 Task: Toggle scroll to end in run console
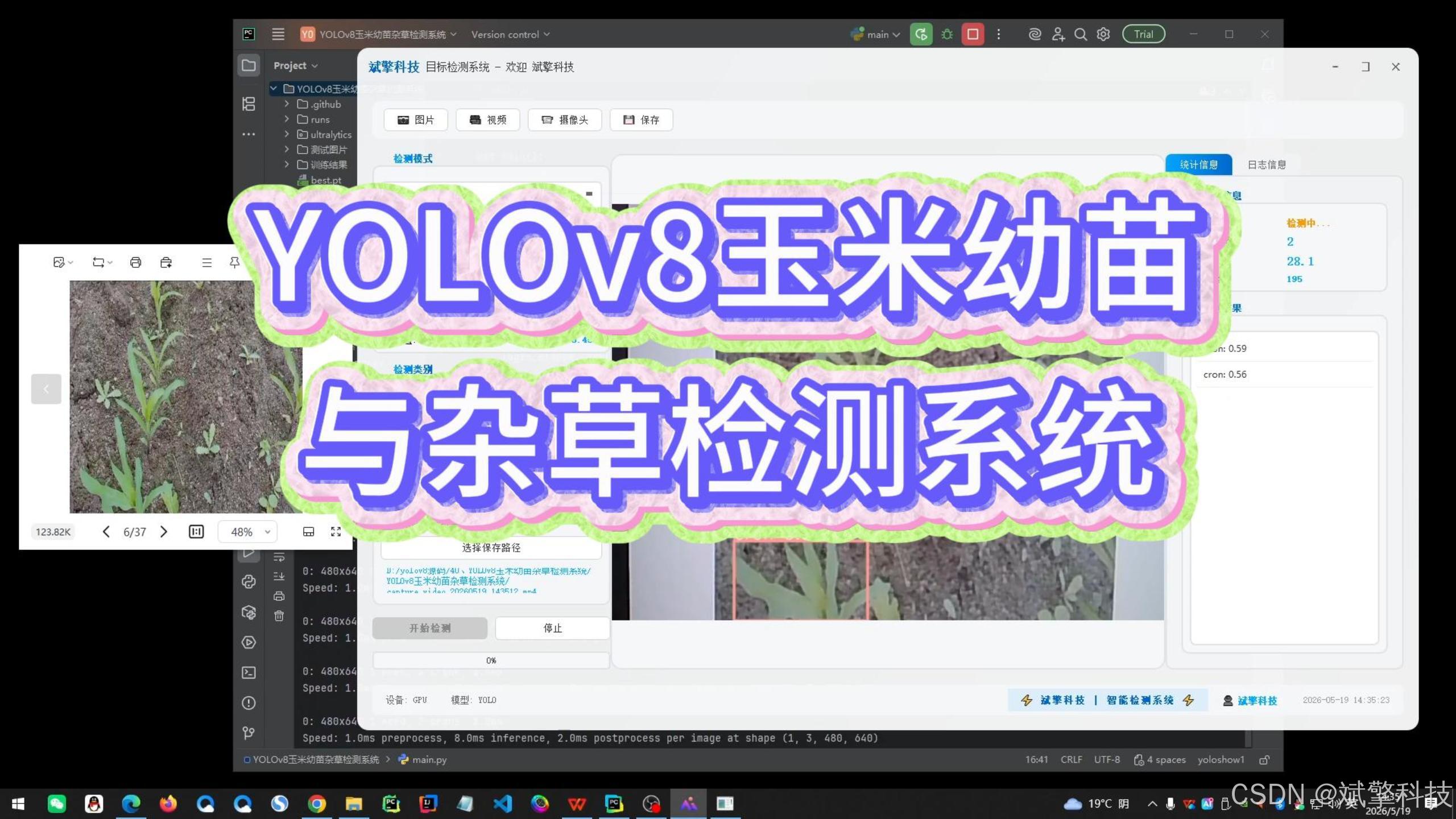click(279, 576)
